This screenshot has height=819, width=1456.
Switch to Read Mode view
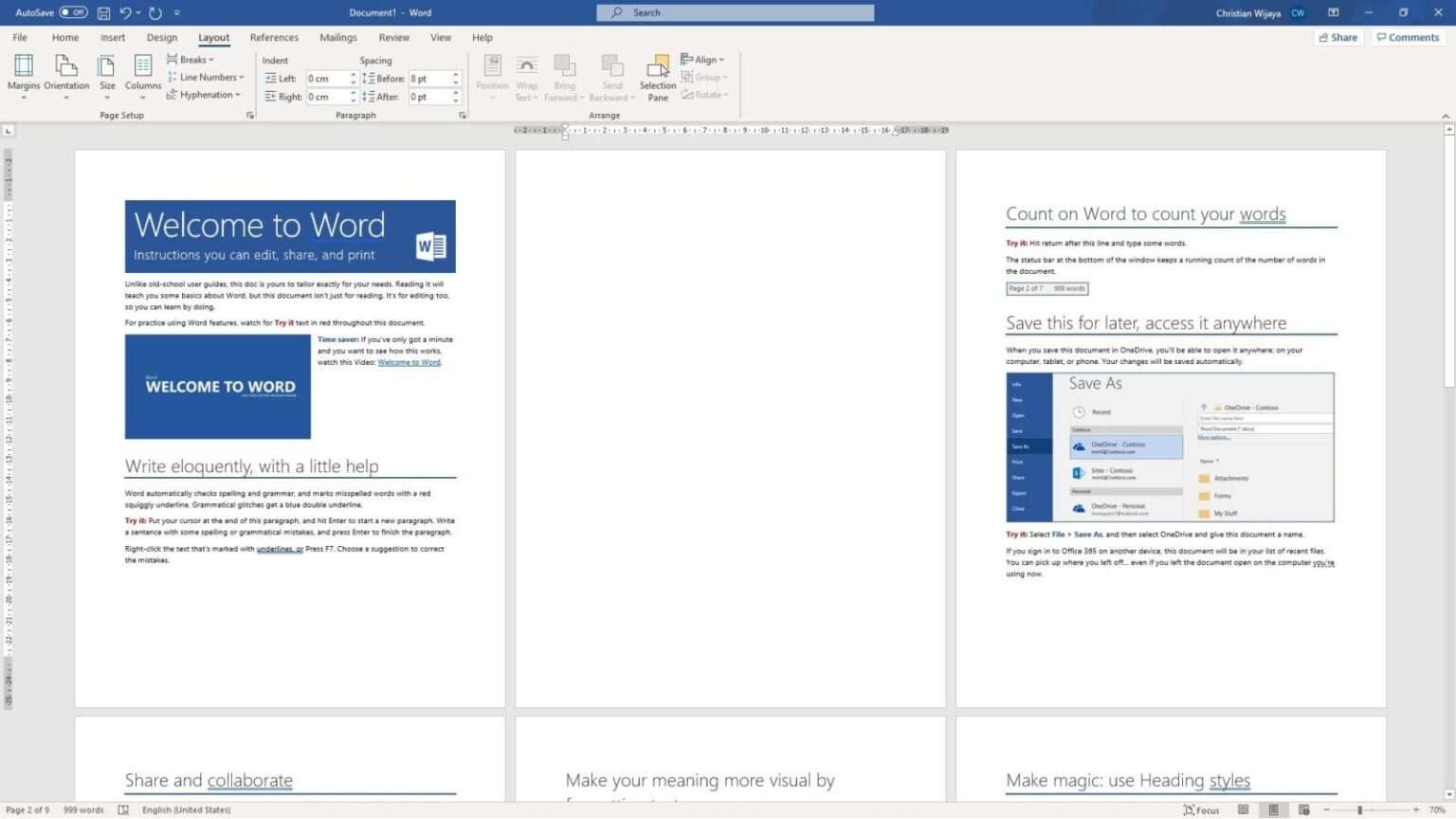click(1243, 810)
